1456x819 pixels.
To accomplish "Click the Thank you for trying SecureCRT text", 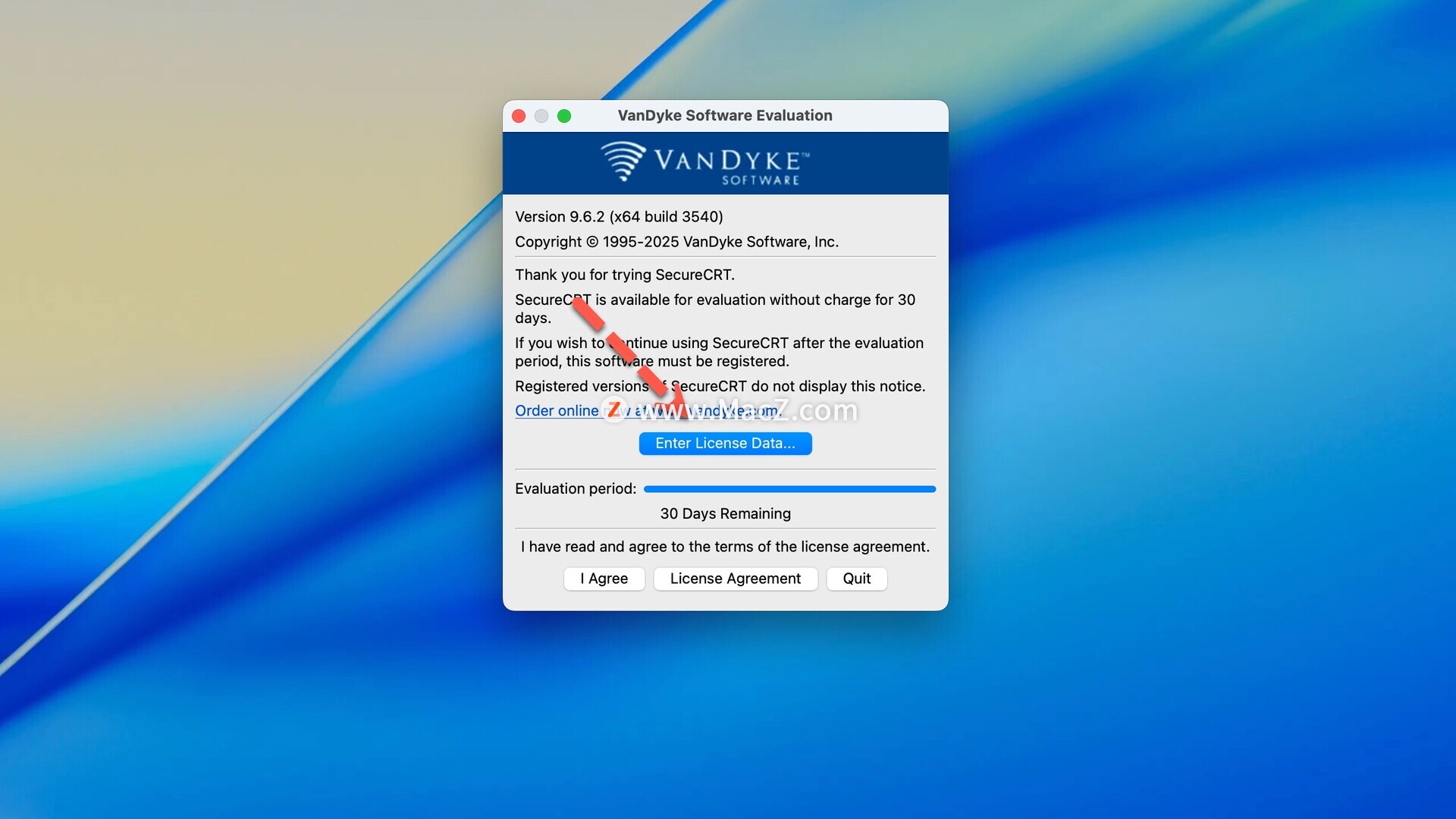I will pos(625,275).
